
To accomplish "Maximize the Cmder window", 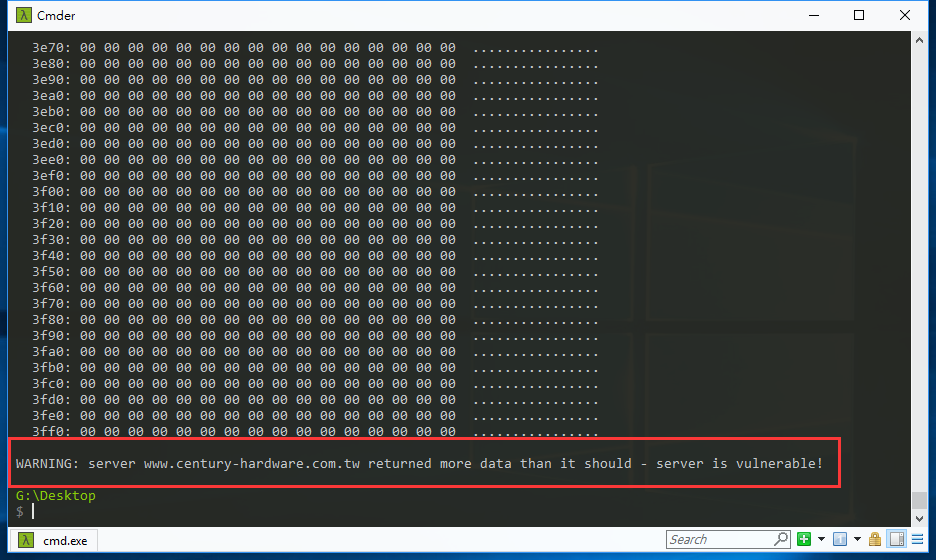I will (x=859, y=15).
